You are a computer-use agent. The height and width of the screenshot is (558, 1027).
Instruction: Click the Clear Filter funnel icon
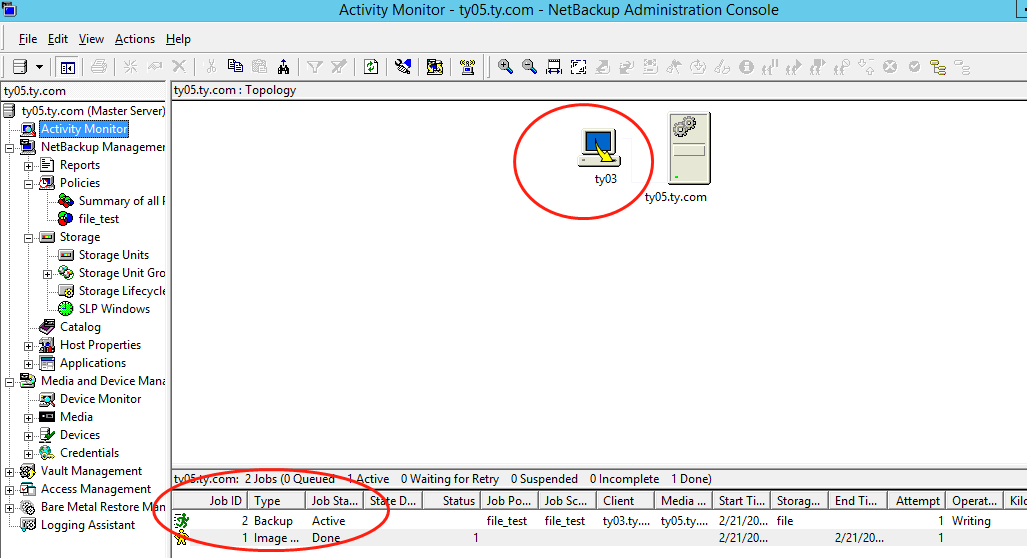[x=339, y=66]
